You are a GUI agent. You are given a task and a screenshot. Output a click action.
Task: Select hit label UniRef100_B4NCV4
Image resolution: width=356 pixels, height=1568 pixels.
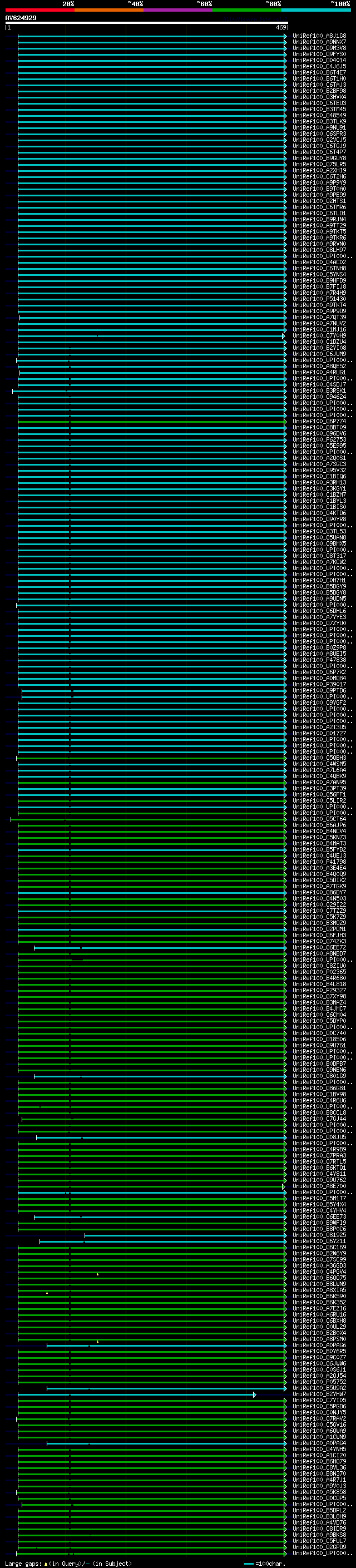(x=319, y=831)
